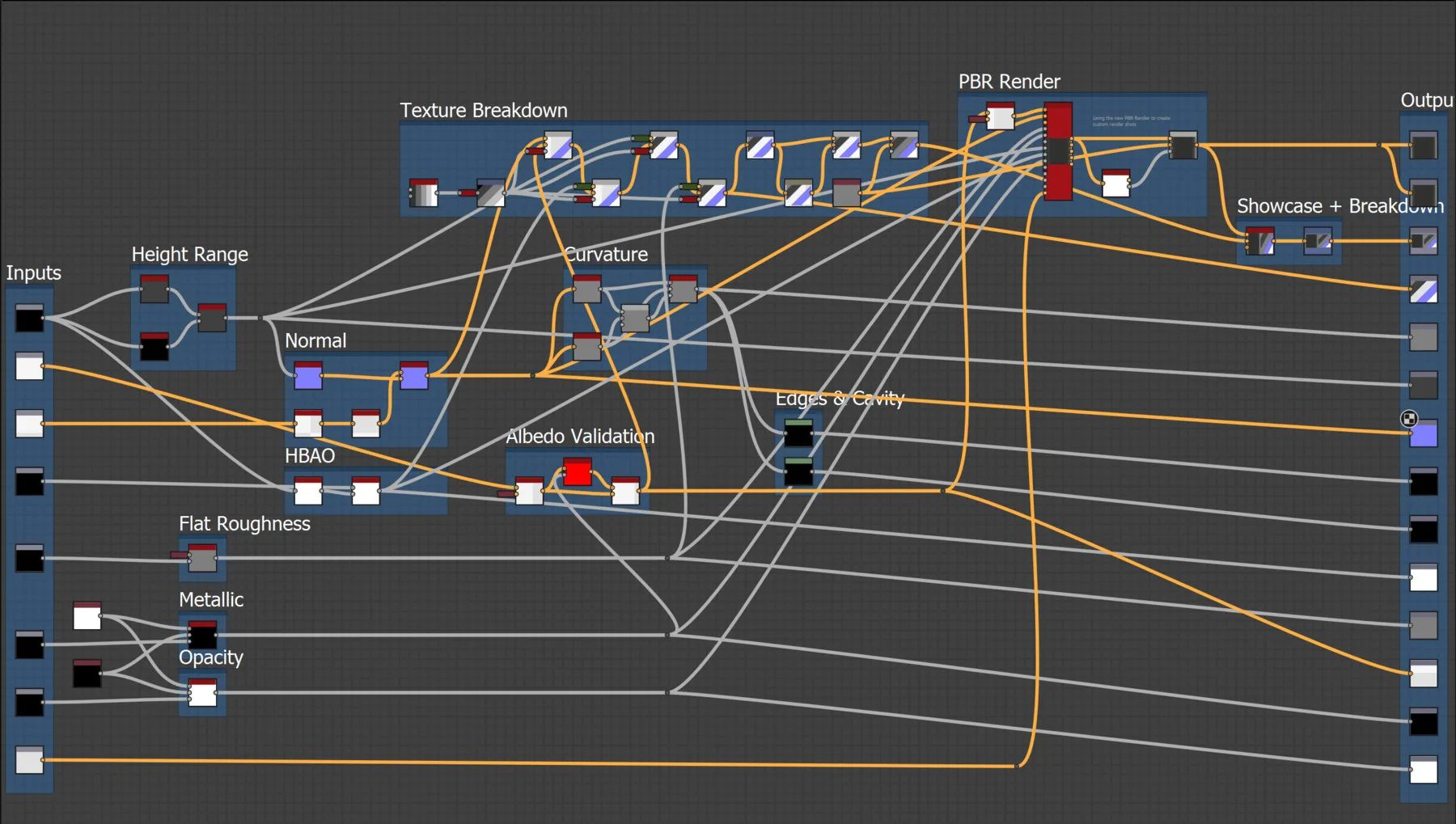Click the Inputs frame title

pos(34,273)
